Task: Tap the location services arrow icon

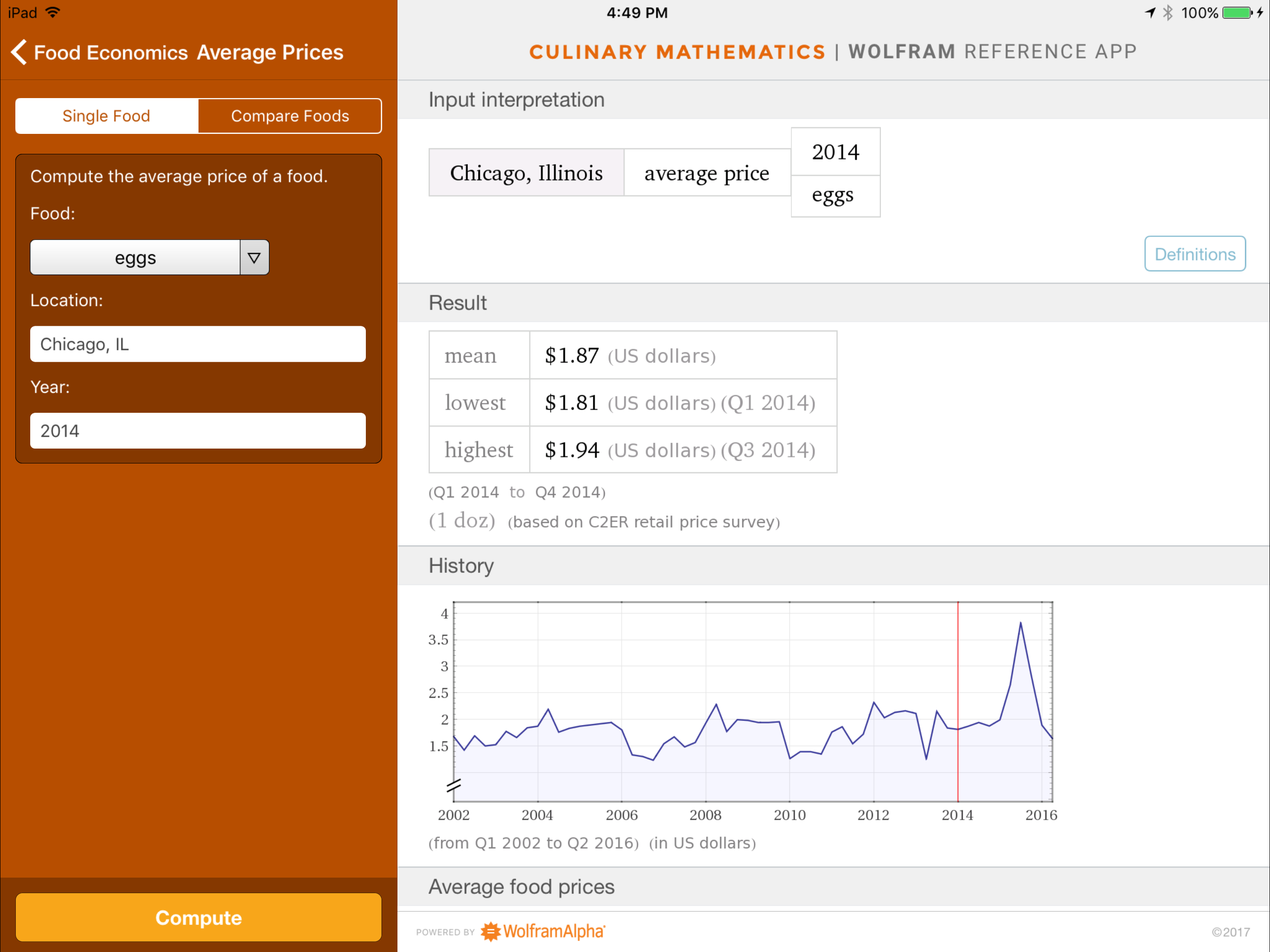Action: click(1150, 13)
